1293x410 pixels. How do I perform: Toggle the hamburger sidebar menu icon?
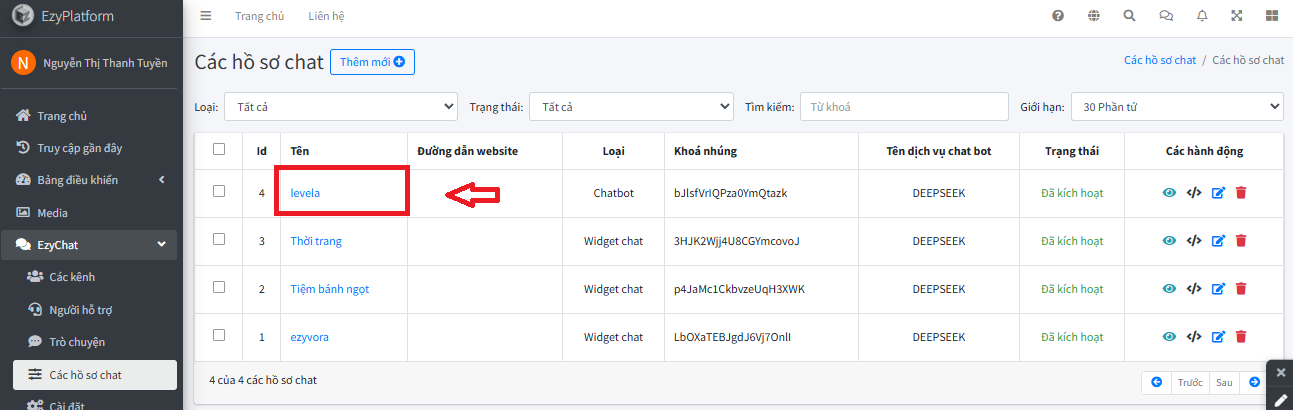click(x=206, y=16)
